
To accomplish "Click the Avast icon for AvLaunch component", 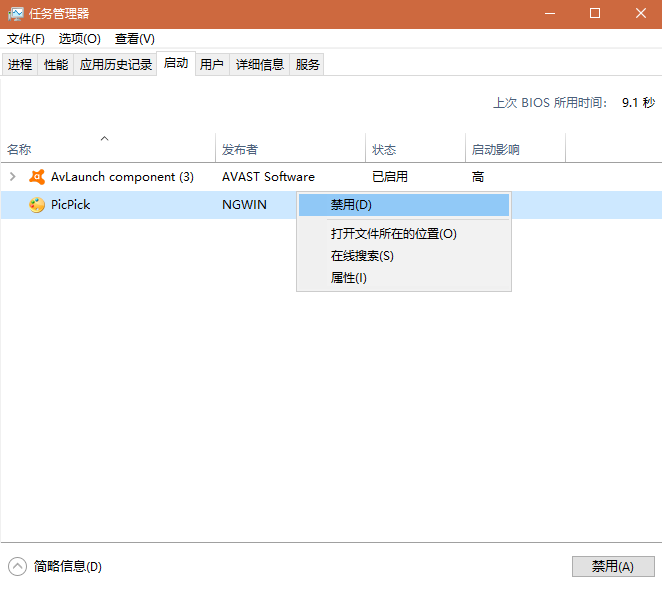I will [x=37, y=177].
